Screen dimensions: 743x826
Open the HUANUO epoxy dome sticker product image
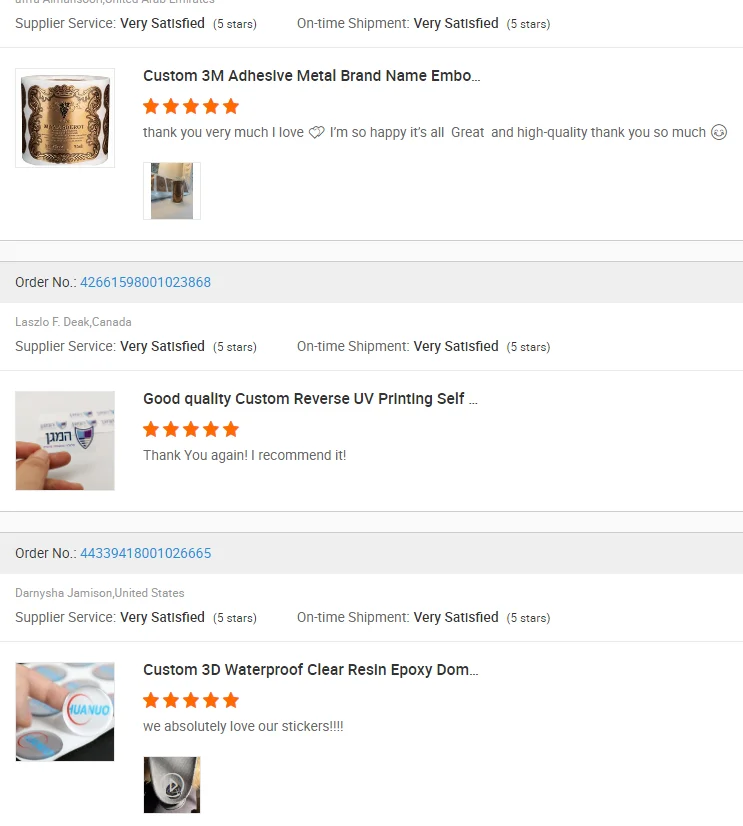(x=65, y=711)
